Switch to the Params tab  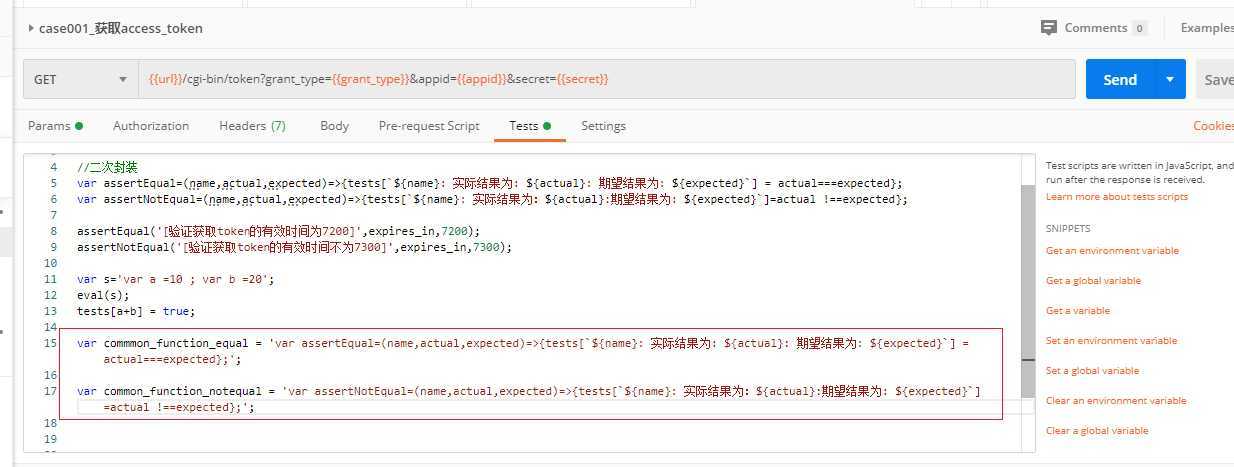[x=55, y=126]
